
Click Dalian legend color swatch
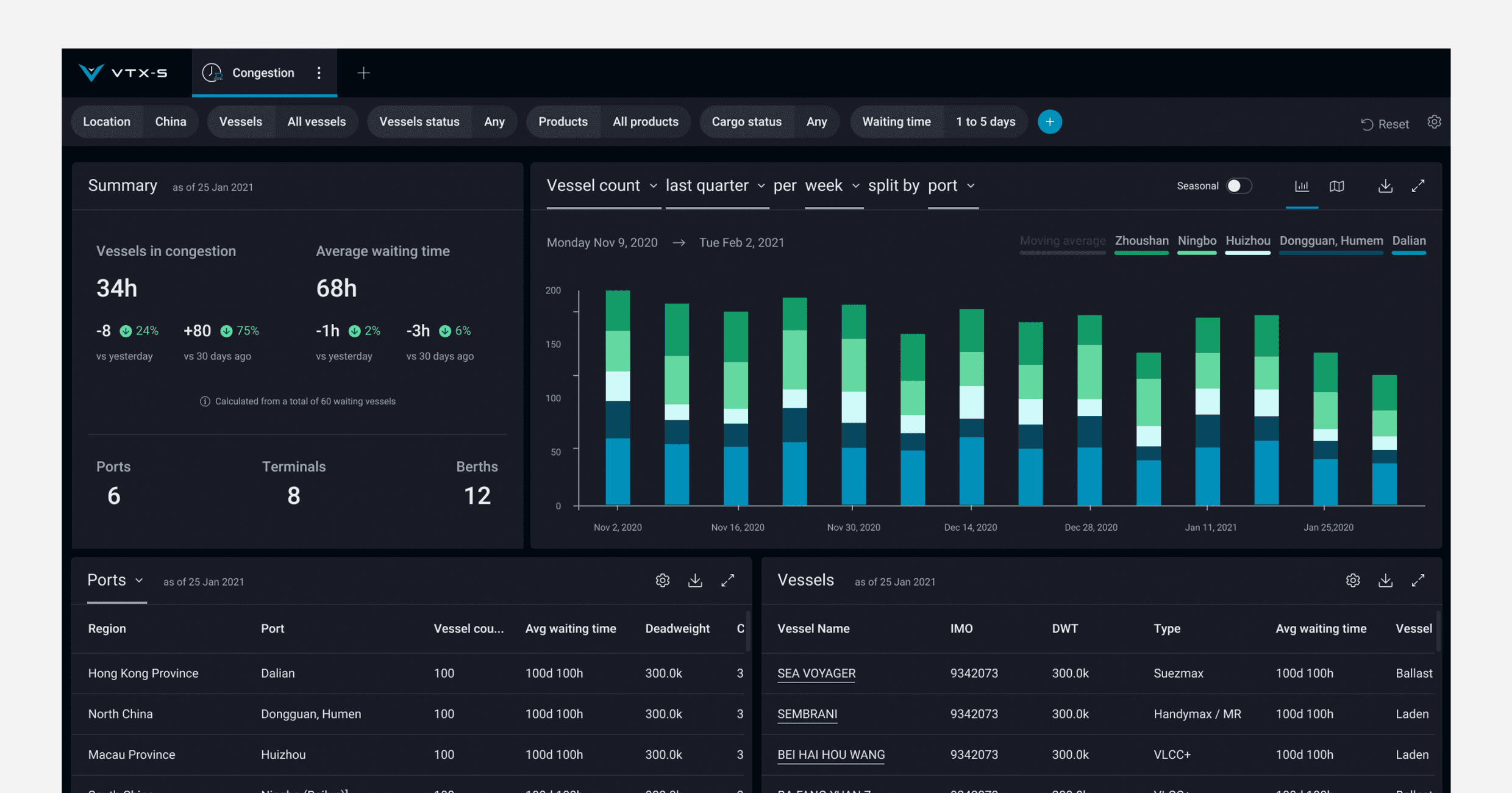click(x=1408, y=253)
